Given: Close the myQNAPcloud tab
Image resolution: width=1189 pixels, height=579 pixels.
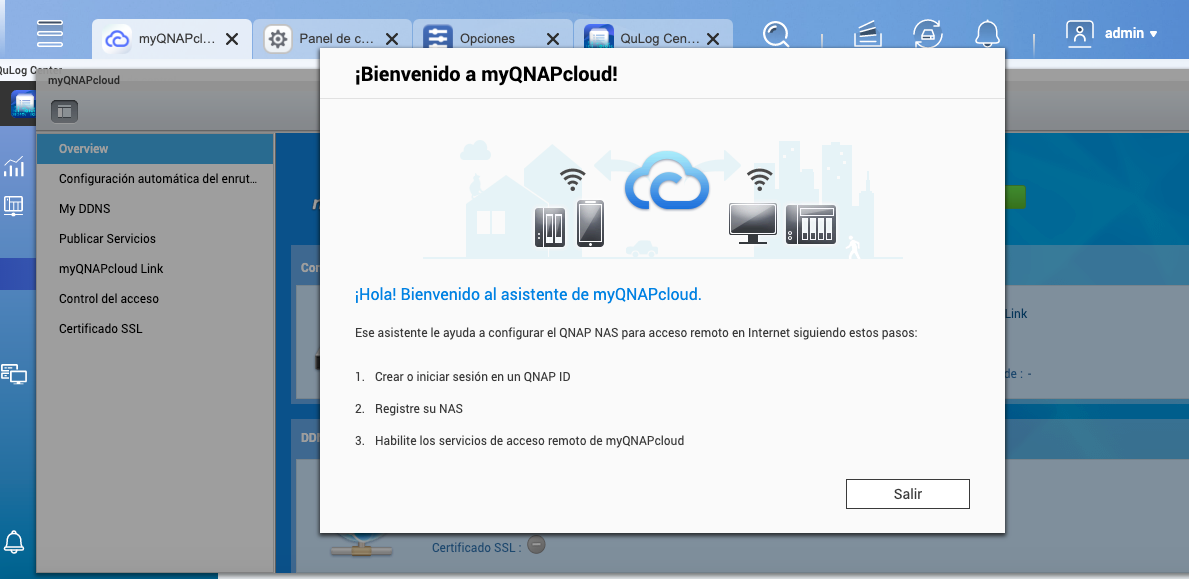Looking at the screenshot, I should (x=232, y=39).
